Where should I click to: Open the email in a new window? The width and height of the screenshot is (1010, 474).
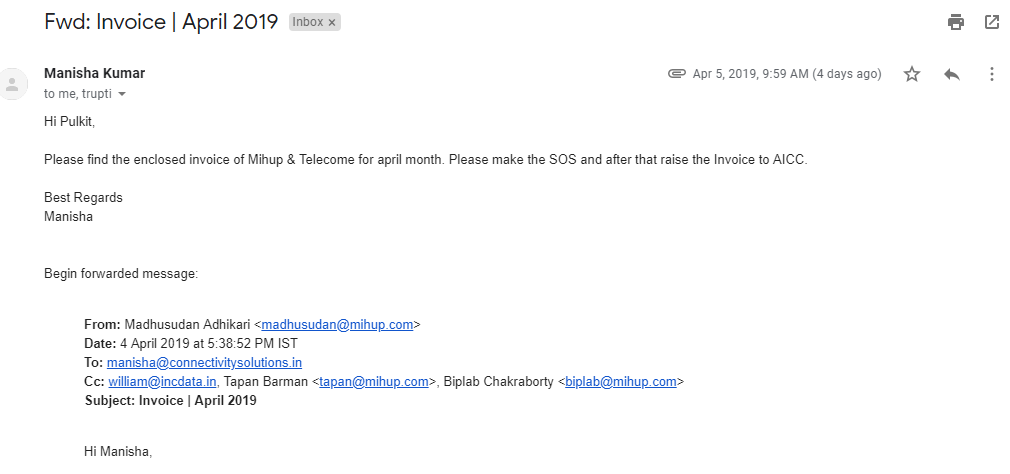992,22
